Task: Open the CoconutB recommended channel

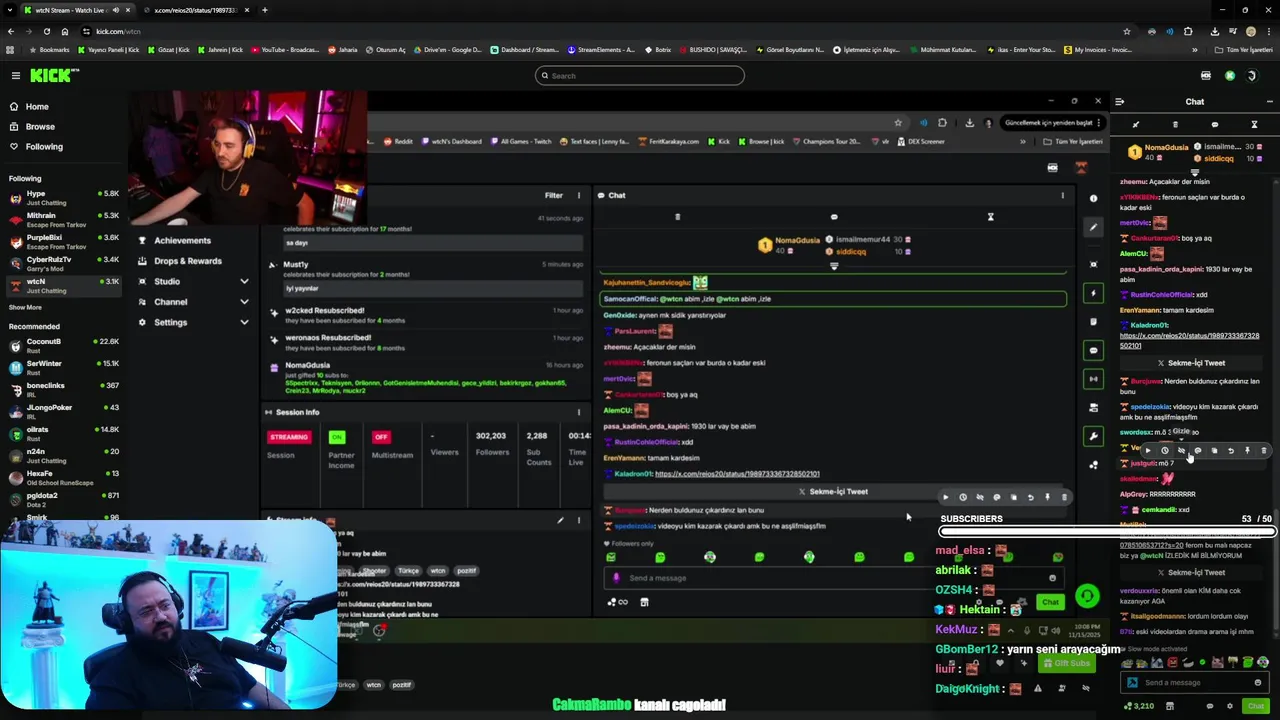Action: tap(62, 346)
